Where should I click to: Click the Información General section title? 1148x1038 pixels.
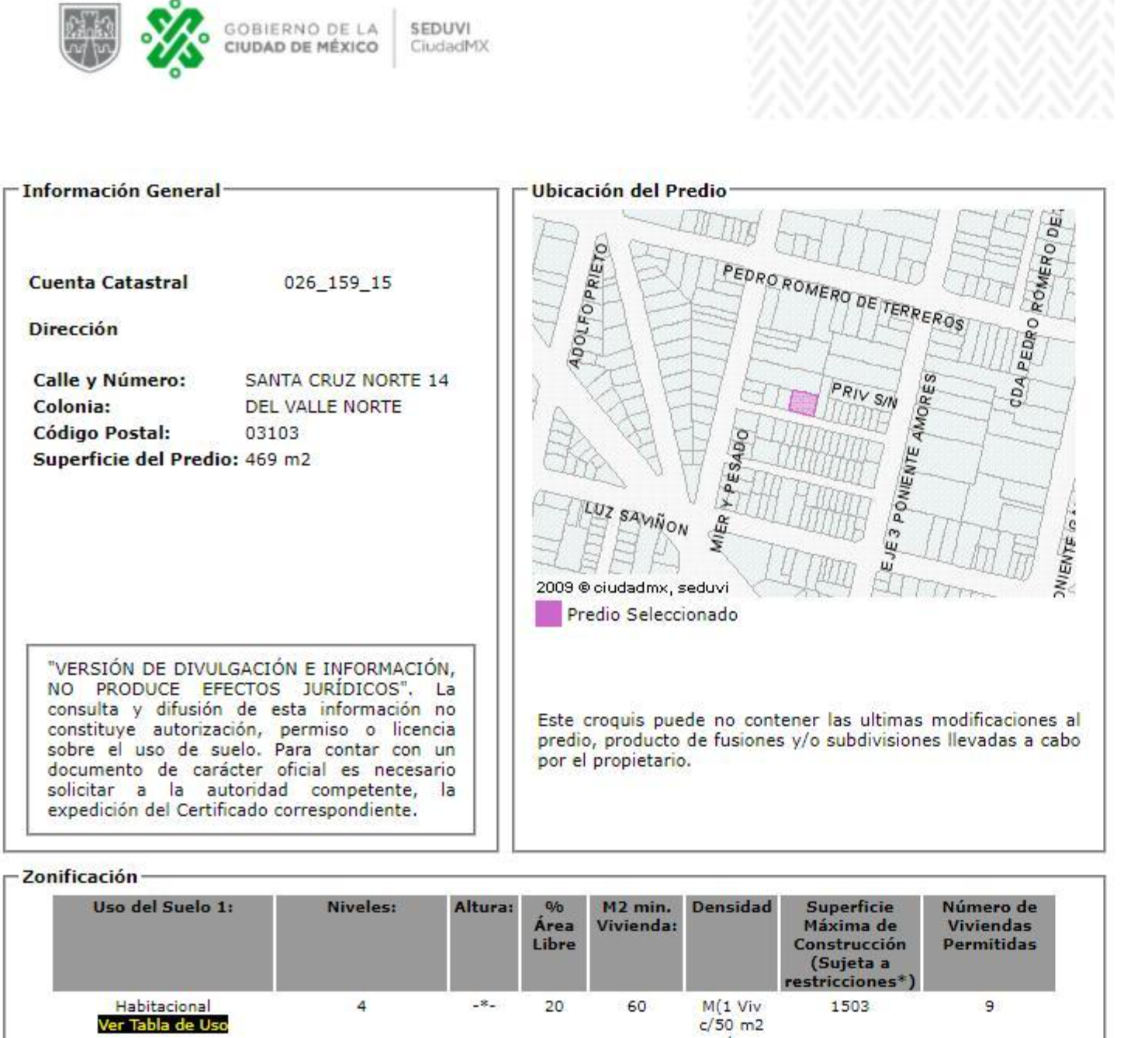(121, 191)
